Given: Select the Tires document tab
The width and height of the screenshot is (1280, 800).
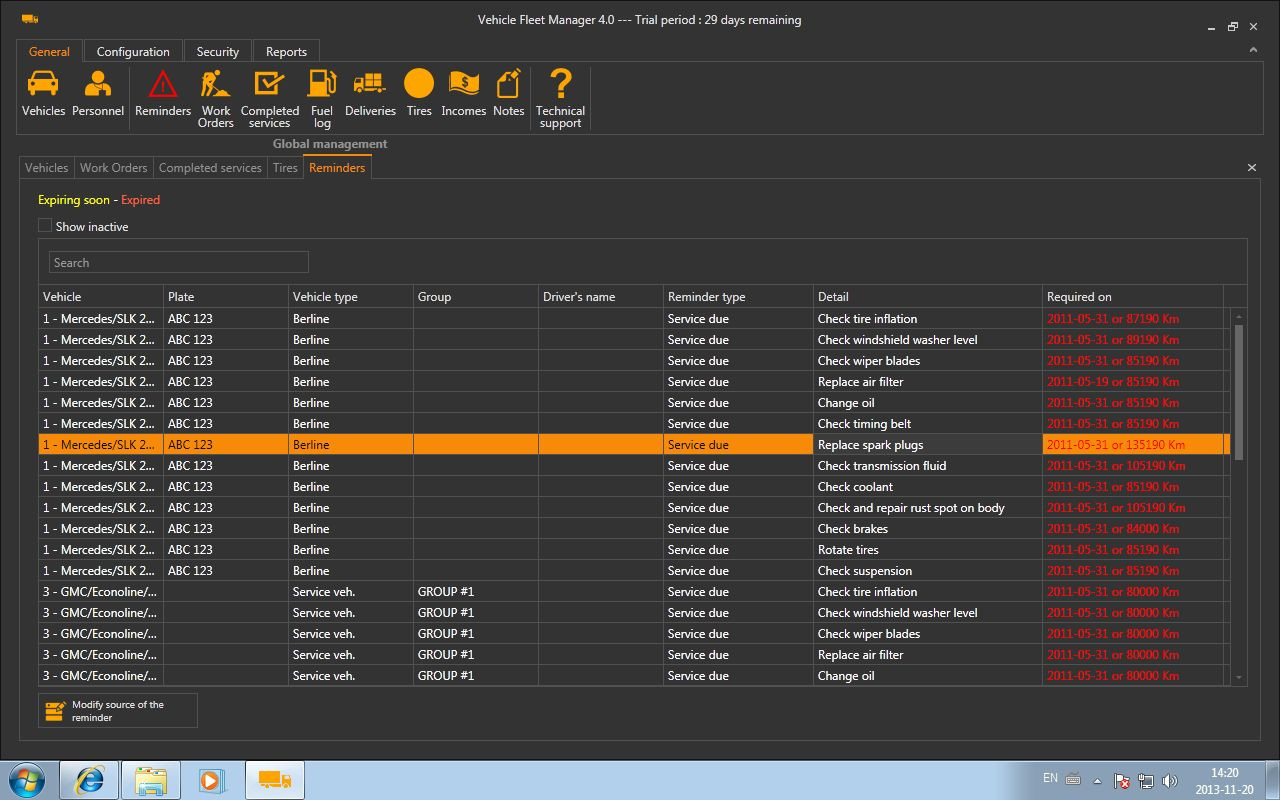Looking at the screenshot, I should [286, 168].
